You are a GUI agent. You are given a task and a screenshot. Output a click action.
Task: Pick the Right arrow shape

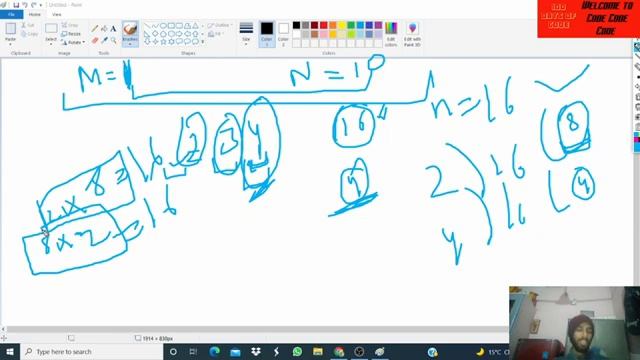[x=179, y=33]
